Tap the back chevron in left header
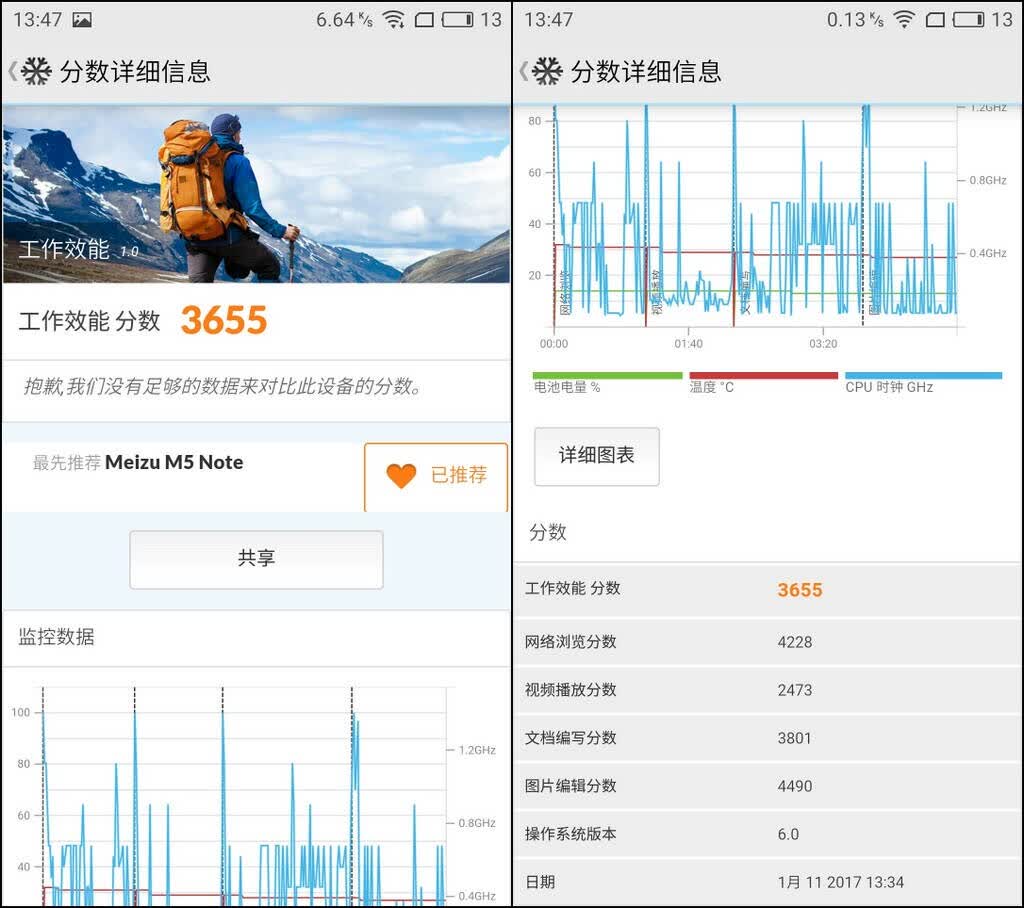1024x908 pixels. (x=12, y=71)
